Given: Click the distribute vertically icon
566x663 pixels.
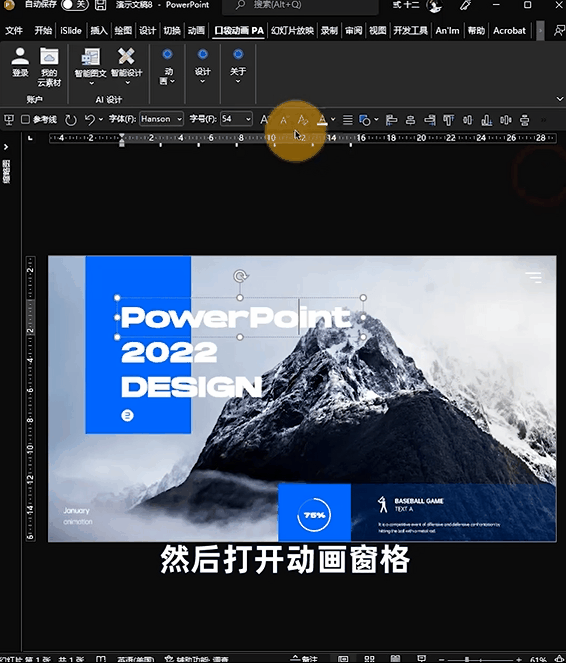Looking at the screenshot, I should point(525,121).
